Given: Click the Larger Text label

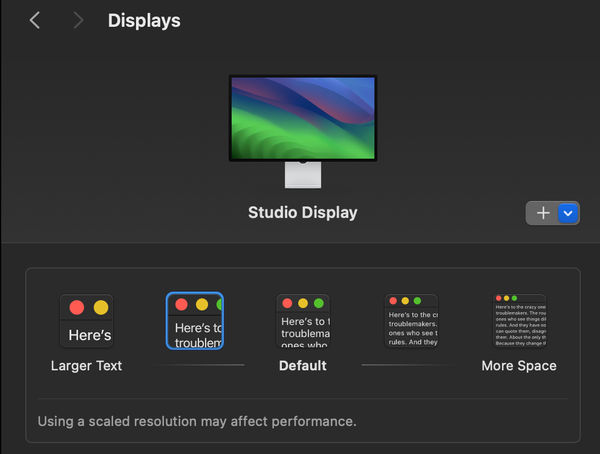Looking at the screenshot, I should click(86, 366).
